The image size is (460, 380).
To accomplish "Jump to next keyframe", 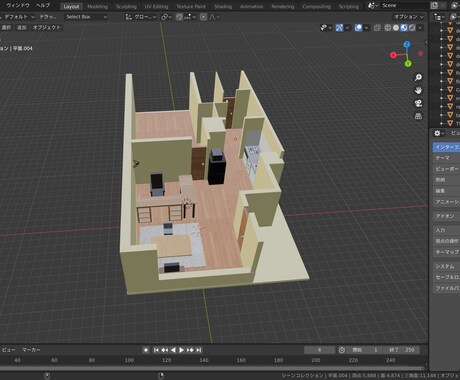I will coord(190,350).
